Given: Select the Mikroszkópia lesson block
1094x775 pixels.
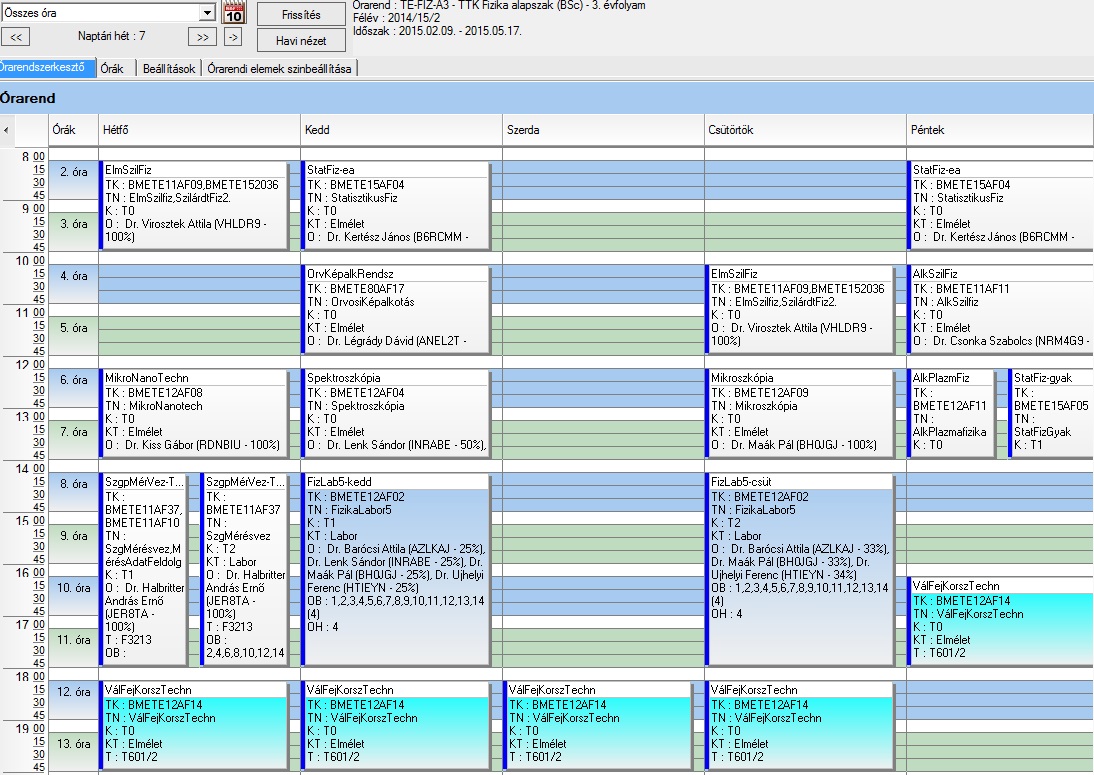Looking at the screenshot, I should tap(800, 414).
